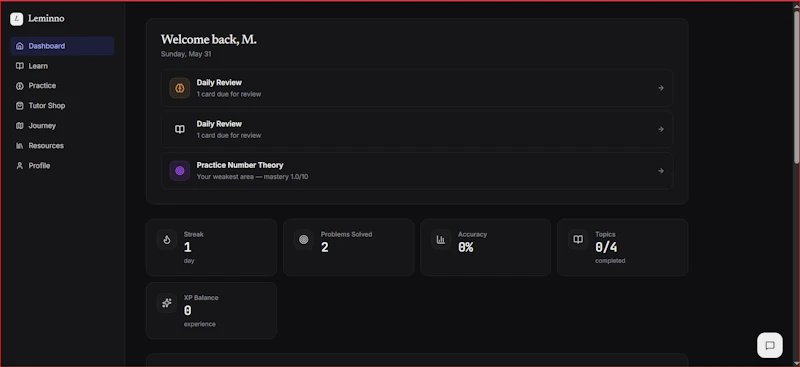
Task: Click the Tutor Shop bag icon
Action: pyautogui.click(x=19, y=106)
